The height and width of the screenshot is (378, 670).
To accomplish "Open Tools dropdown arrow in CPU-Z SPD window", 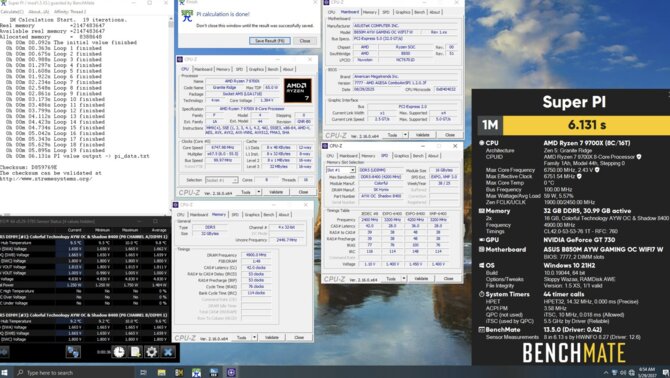I will (x=403, y=278).
